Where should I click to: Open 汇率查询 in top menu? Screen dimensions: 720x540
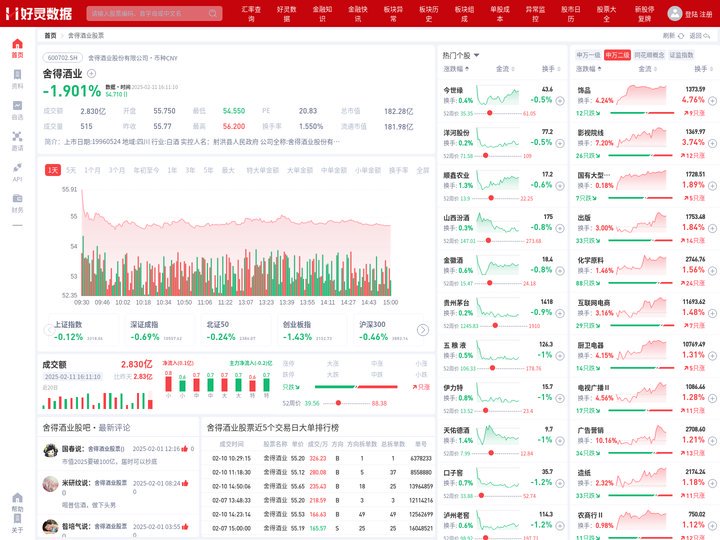pyautogui.click(x=251, y=14)
